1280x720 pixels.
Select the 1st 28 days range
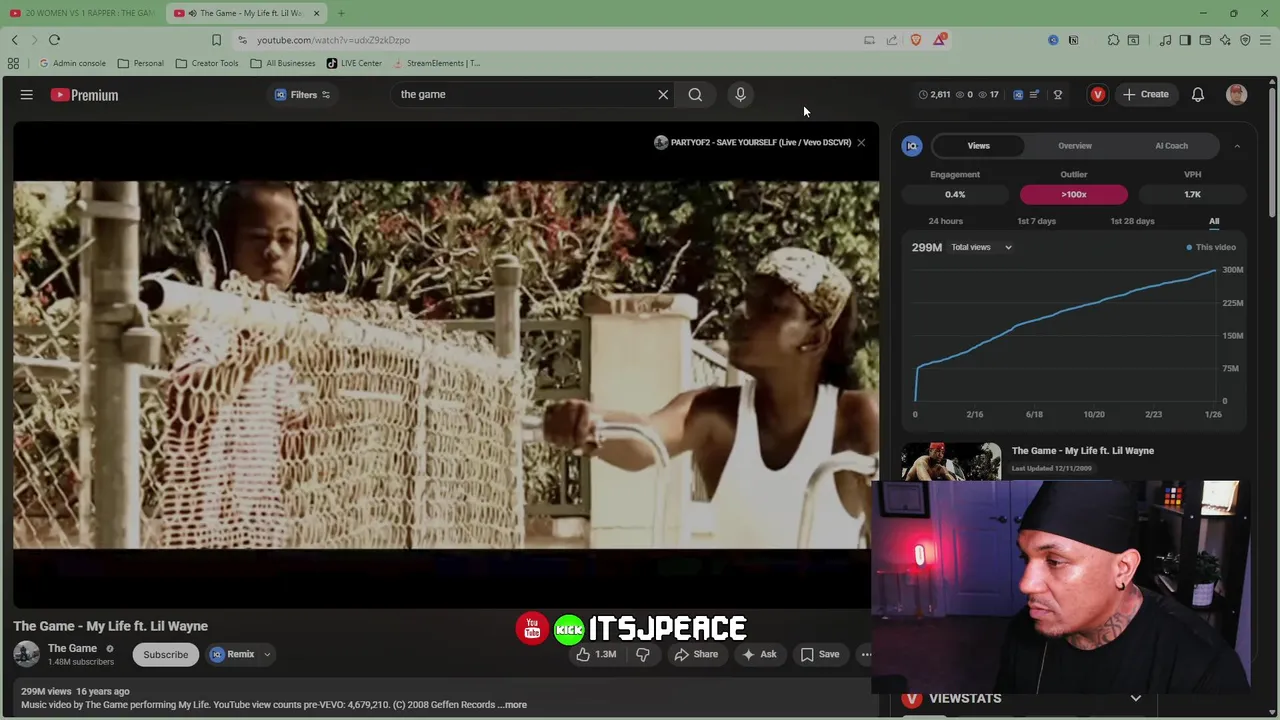pos(1132,221)
